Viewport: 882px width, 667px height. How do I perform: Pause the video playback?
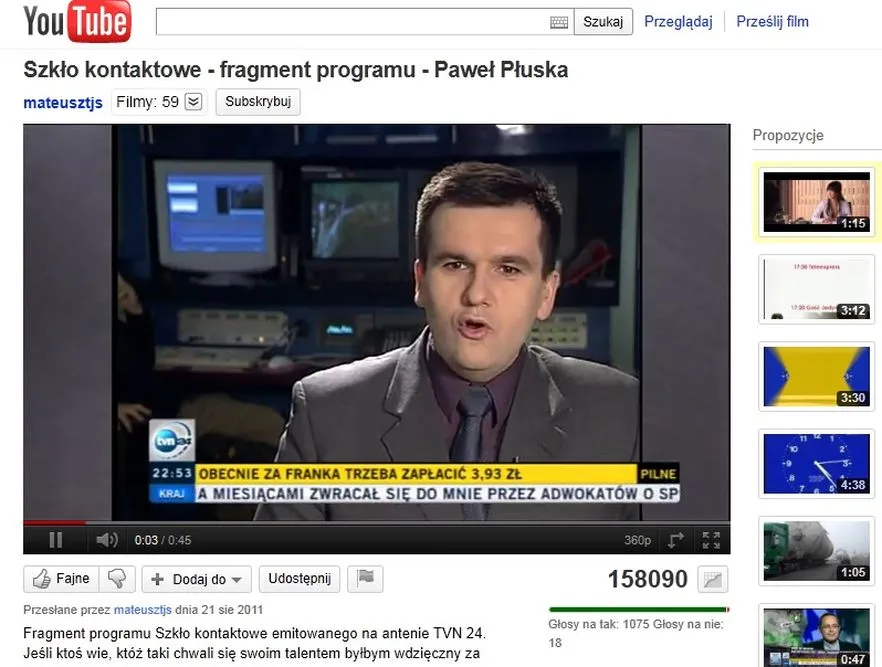(56, 540)
